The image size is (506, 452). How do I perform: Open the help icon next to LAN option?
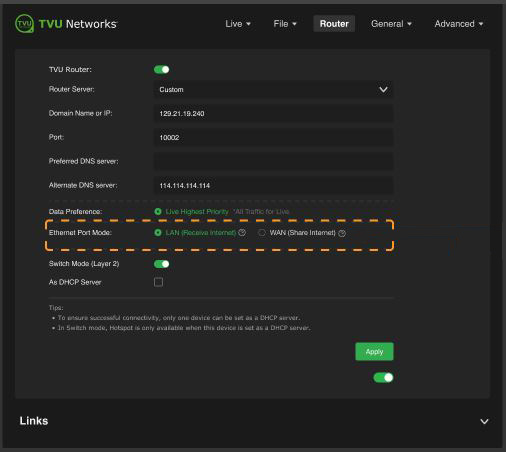click(x=242, y=232)
